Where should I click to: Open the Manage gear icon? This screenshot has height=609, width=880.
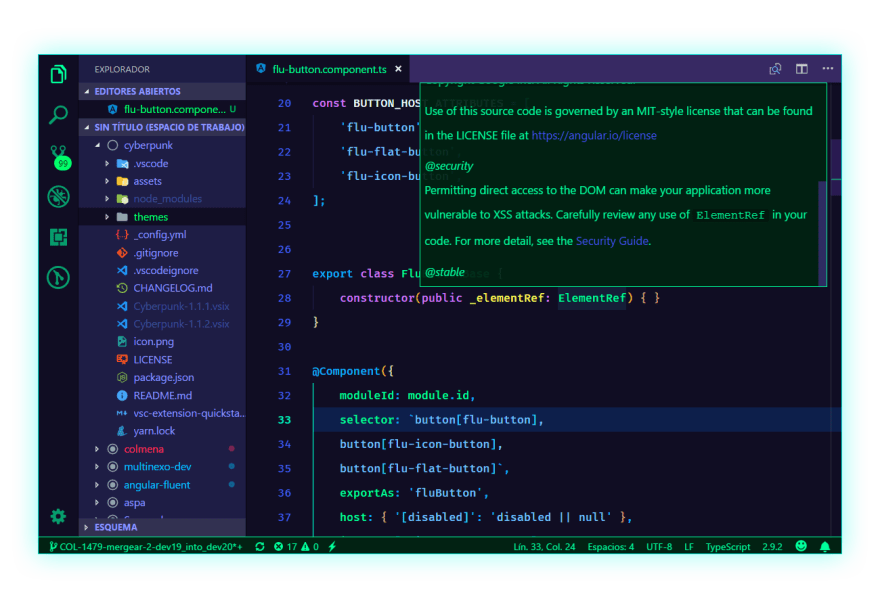[58, 516]
